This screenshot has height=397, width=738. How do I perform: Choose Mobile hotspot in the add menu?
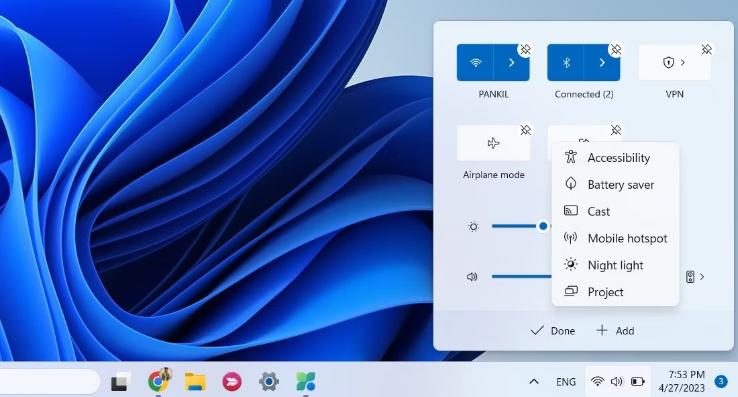click(615, 238)
